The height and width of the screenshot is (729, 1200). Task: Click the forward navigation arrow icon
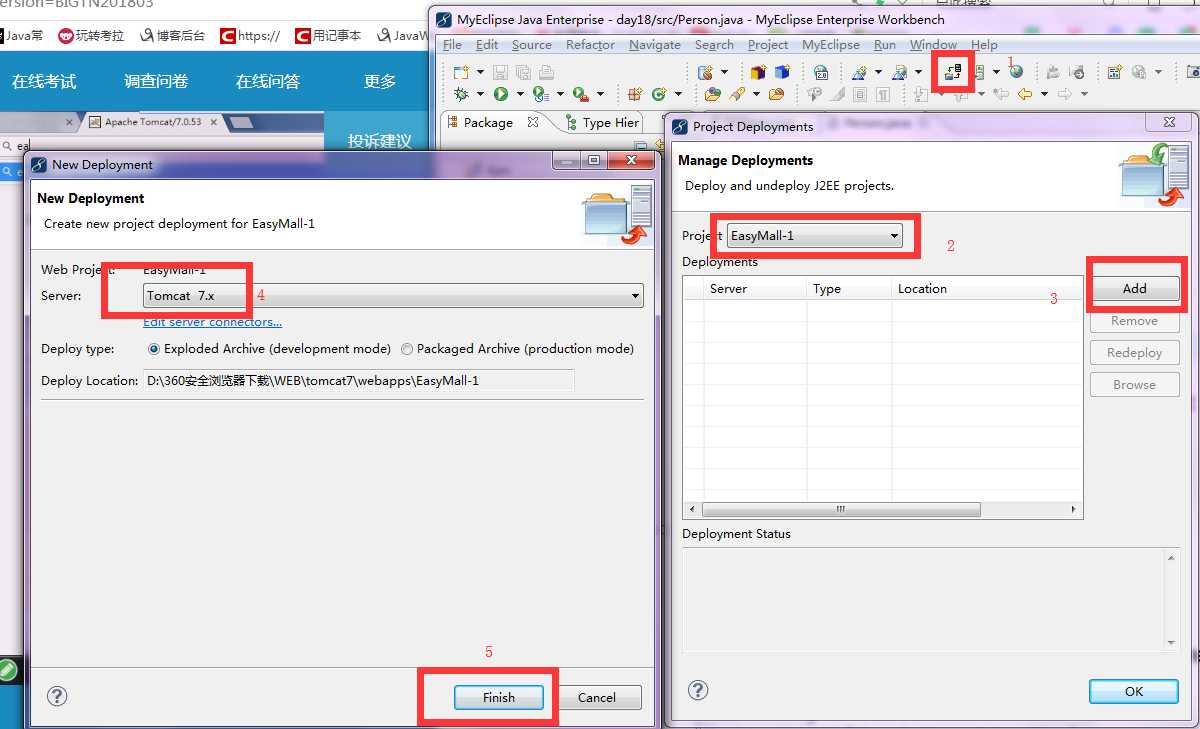pyautogui.click(x=1065, y=94)
